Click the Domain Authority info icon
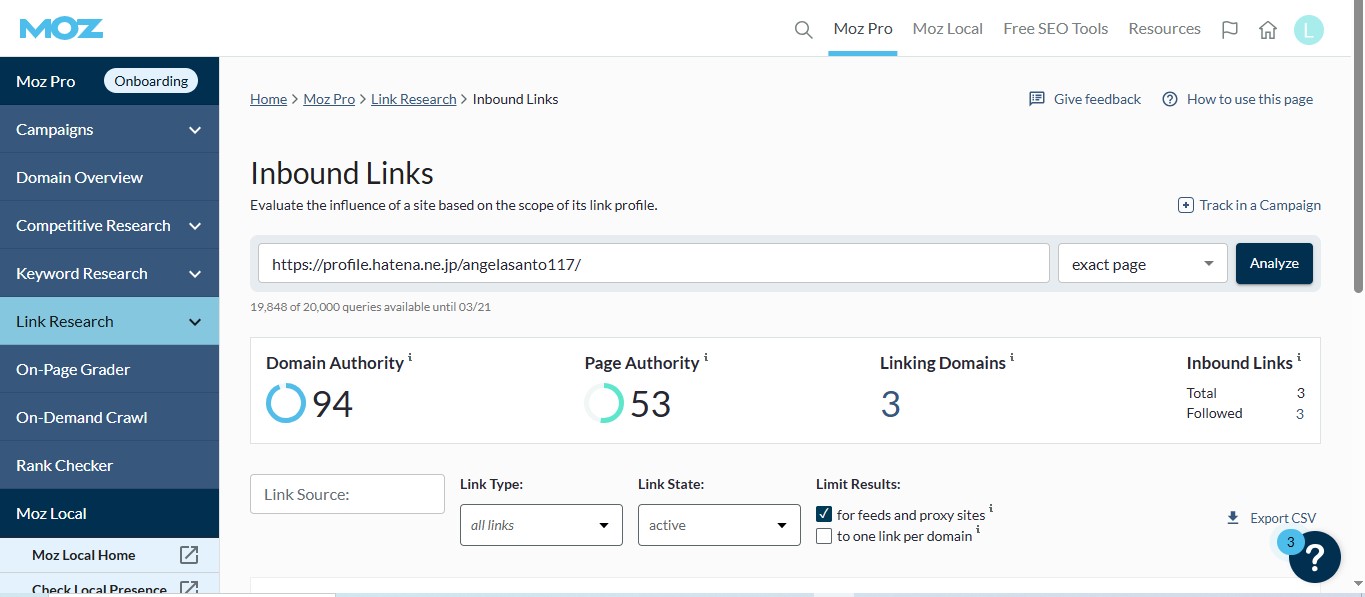1365x597 pixels. (410, 358)
